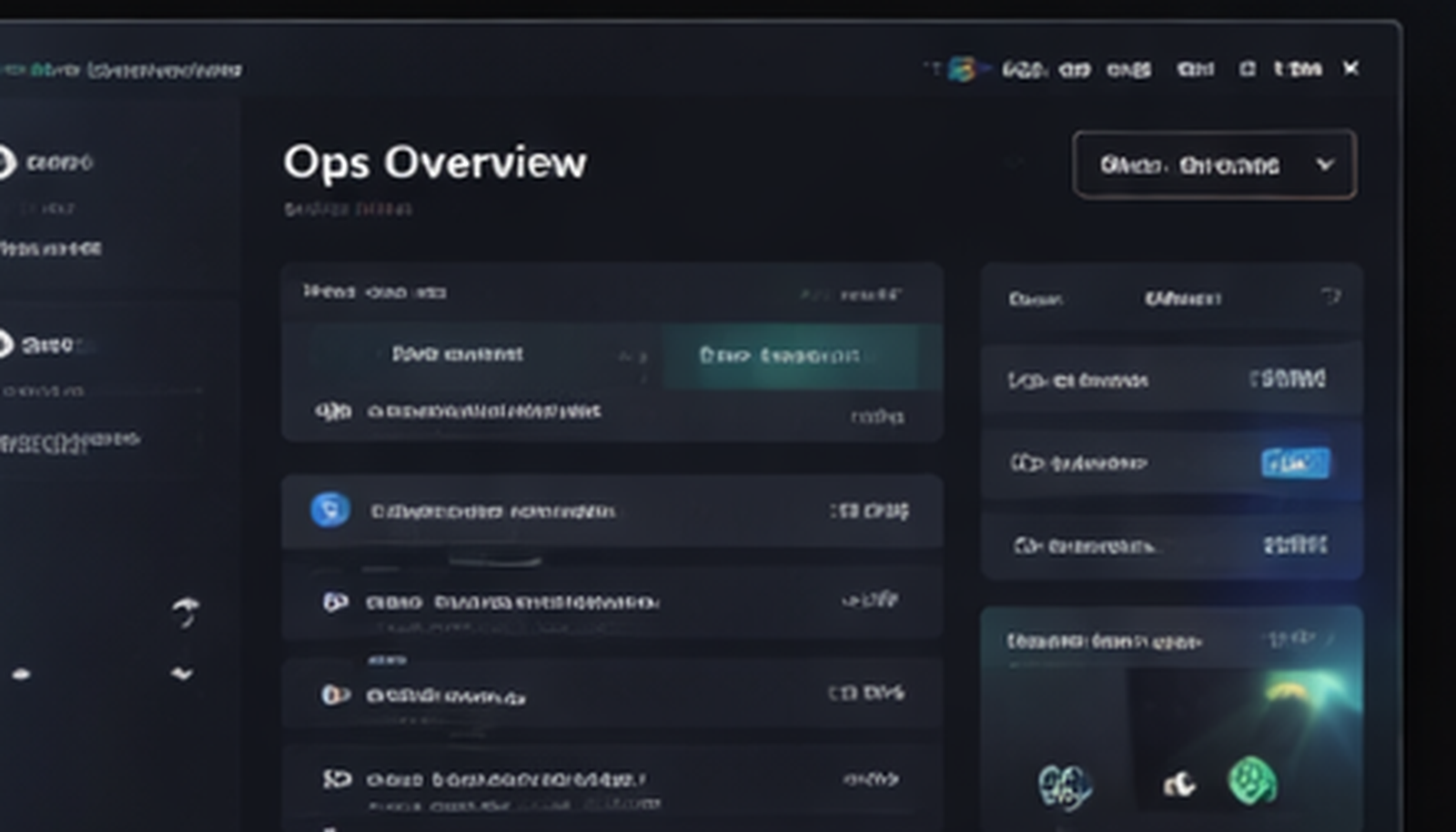Click the green round icon in bottom-right card

[1252, 781]
